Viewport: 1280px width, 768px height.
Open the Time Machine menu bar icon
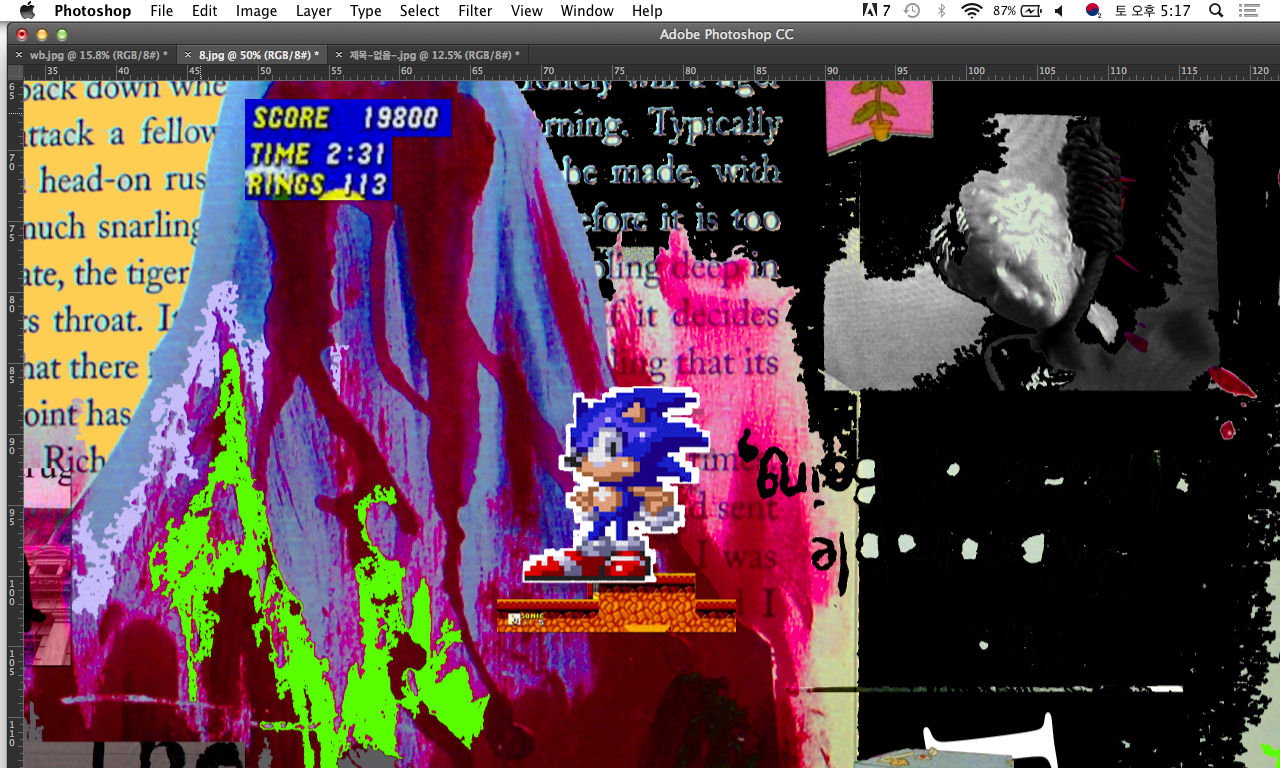coord(912,11)
